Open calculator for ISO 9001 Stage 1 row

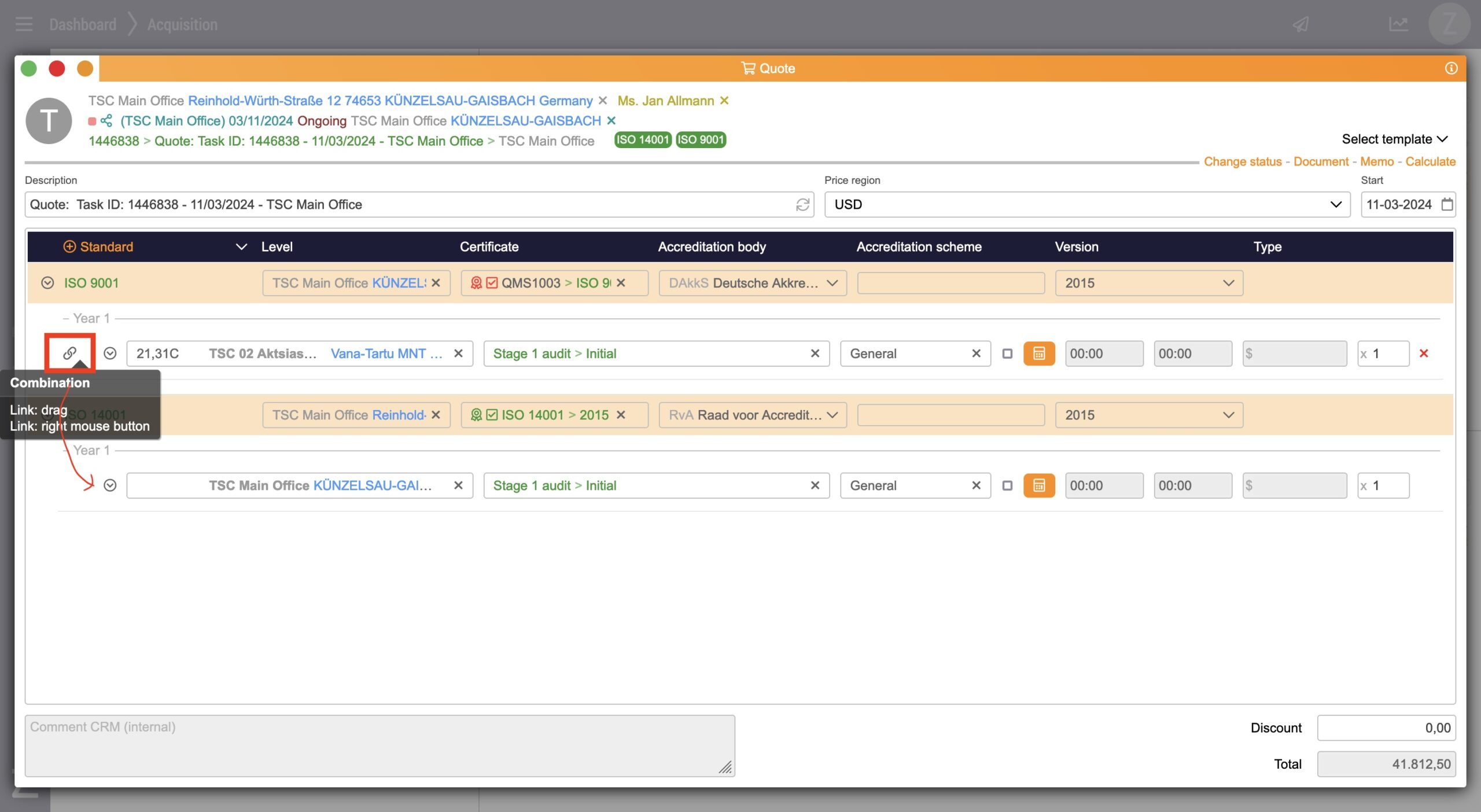[1038, 353]
